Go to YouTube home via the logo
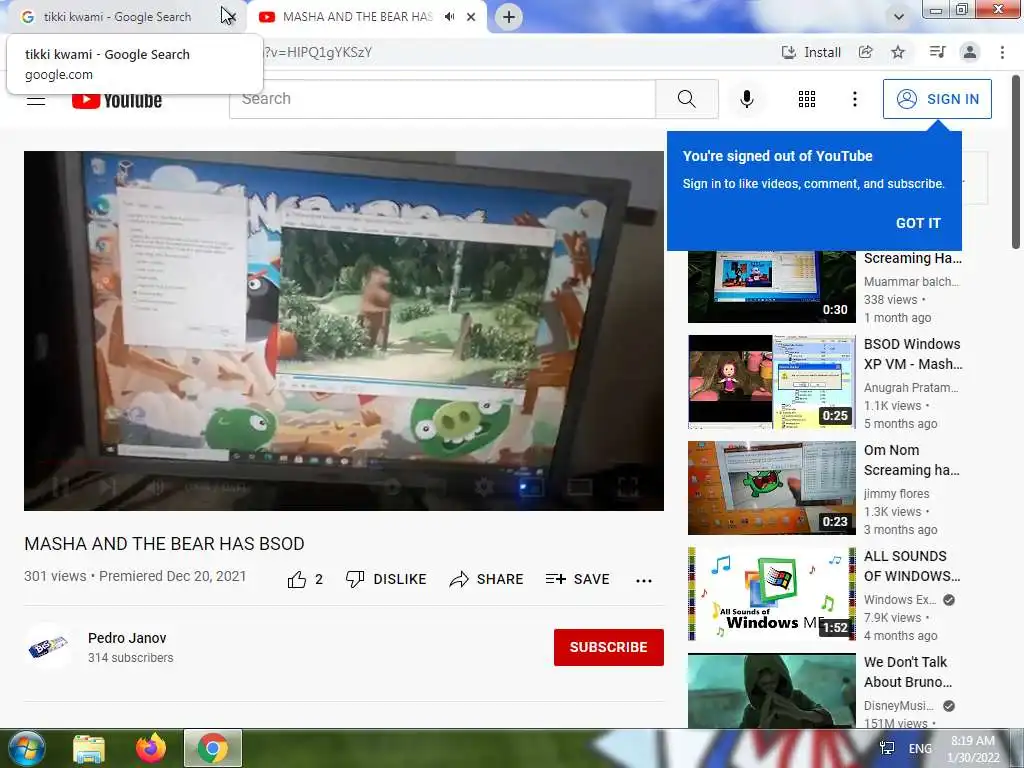Viewport: 1024px width, 768px height. pos(117,100)
